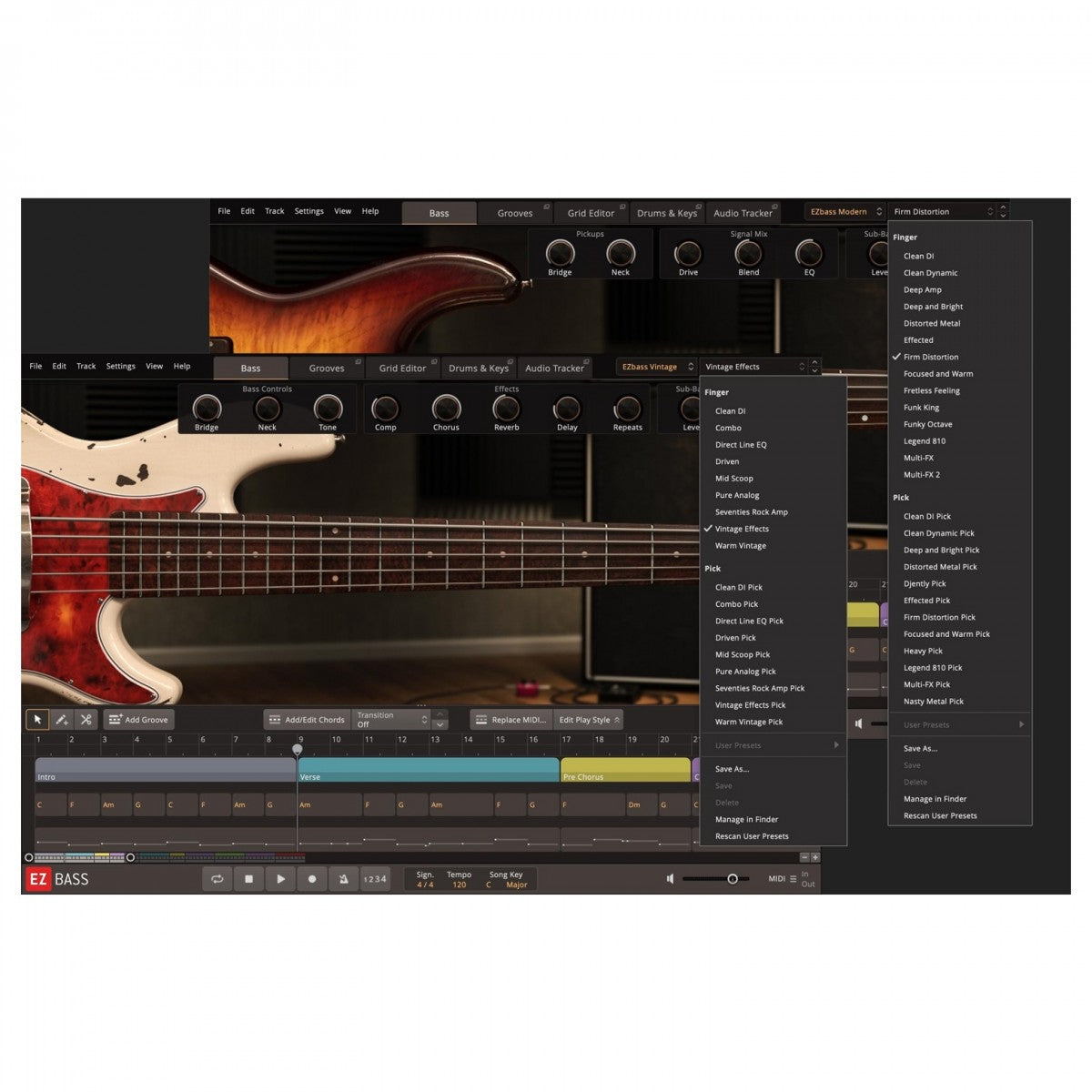Toggle the 1234 count-in button

(x=375, y=879)
